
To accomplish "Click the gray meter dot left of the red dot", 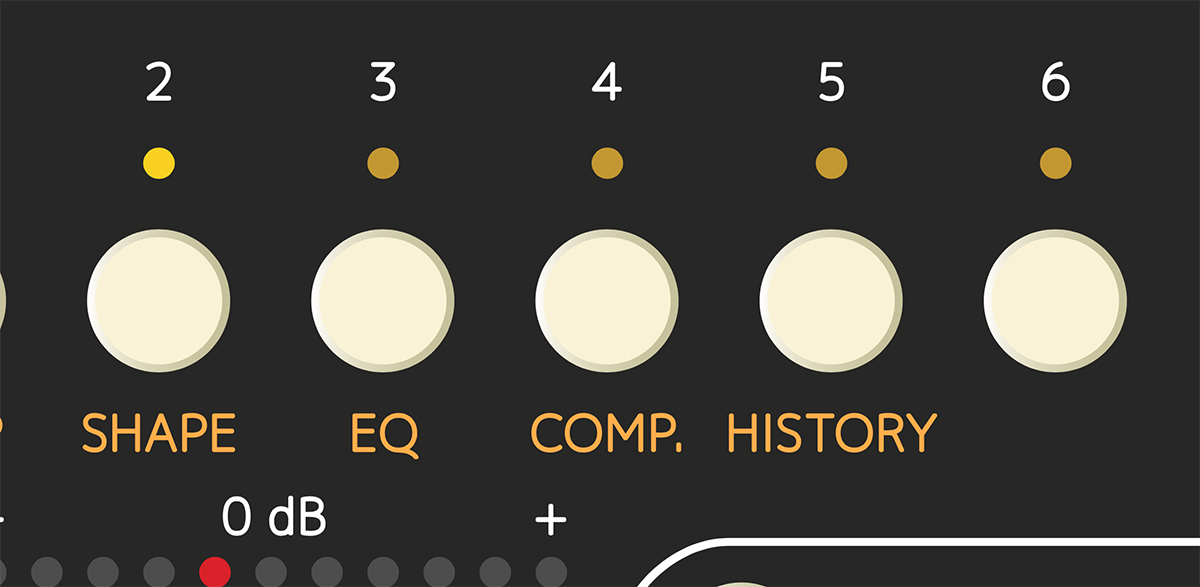I will [159, 572].
